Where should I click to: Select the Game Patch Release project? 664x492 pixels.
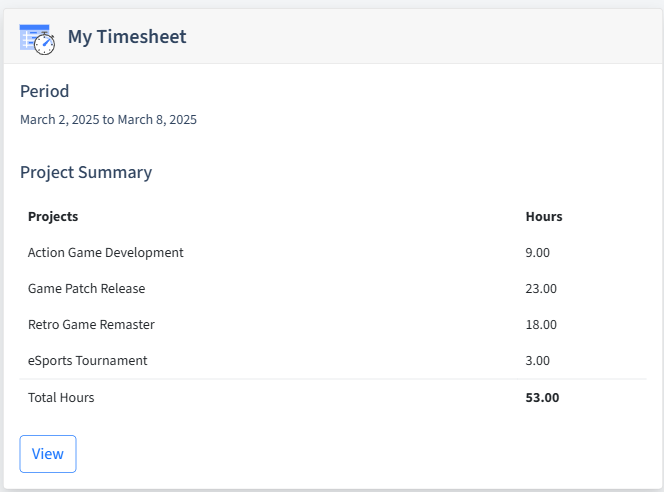pyautogui.click(x=86, y=289)
